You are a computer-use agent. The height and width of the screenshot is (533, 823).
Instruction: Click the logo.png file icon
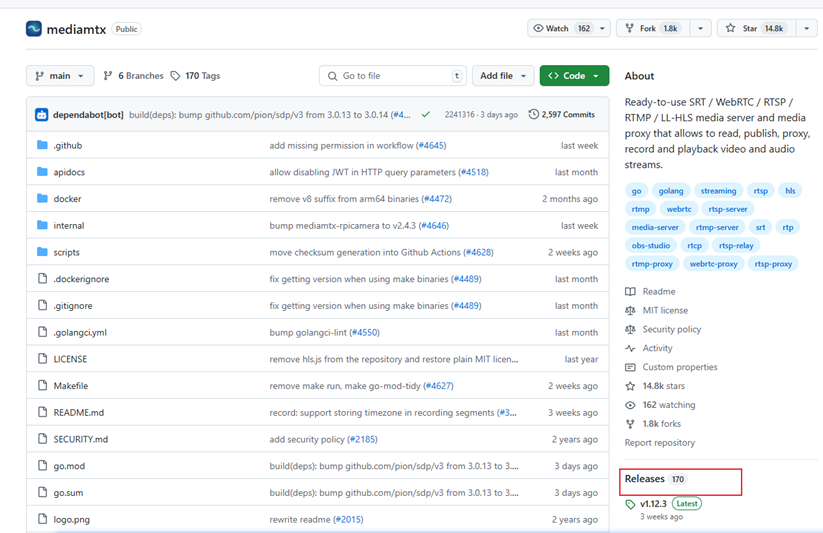tap(43, 519)
